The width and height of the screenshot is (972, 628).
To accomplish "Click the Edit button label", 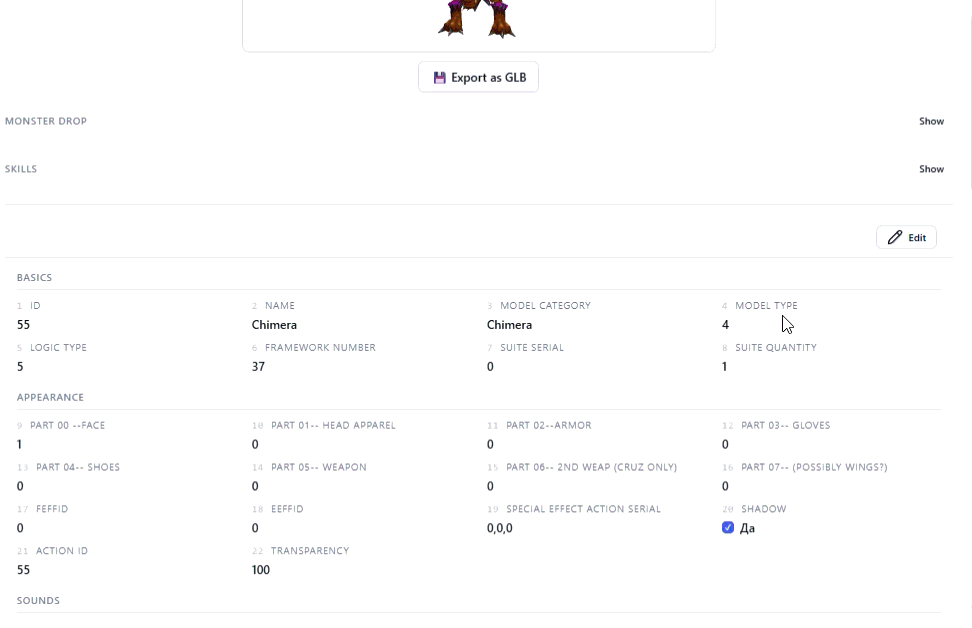I will click(x=917, y=238).
